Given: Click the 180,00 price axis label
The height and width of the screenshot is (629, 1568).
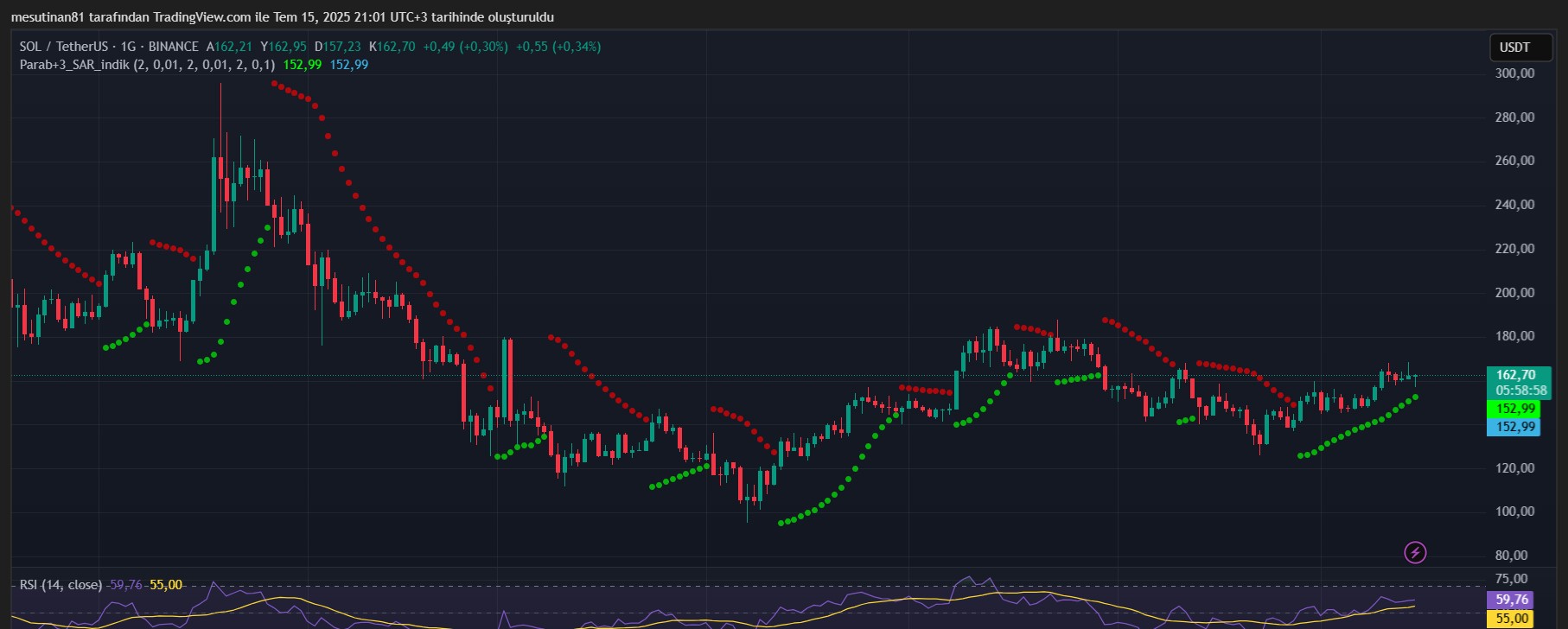Looking at the screenshot, I should coord(1515,336).
